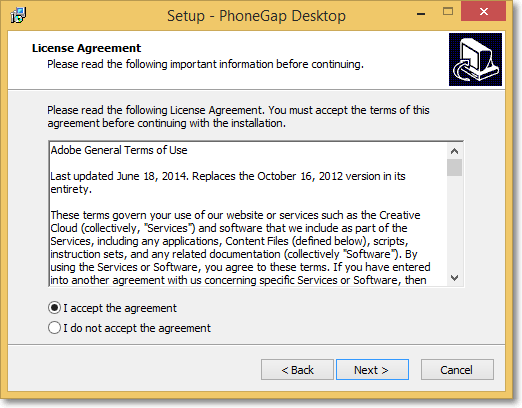This screenshot has height=408, width=522.
Task: Minimize the PhoneGap Desktop setup window
Action: click(x=421, y=14)
